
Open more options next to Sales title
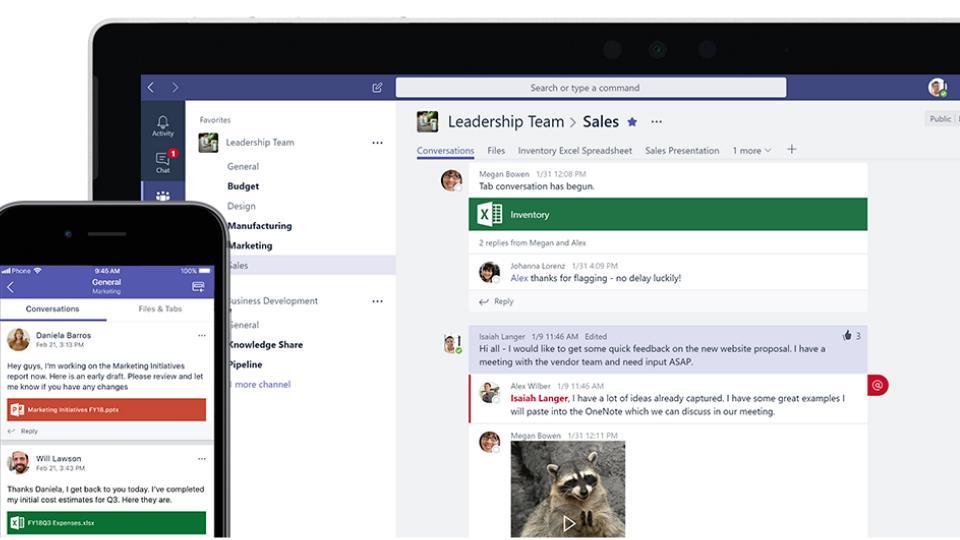[x=656, y=122]
